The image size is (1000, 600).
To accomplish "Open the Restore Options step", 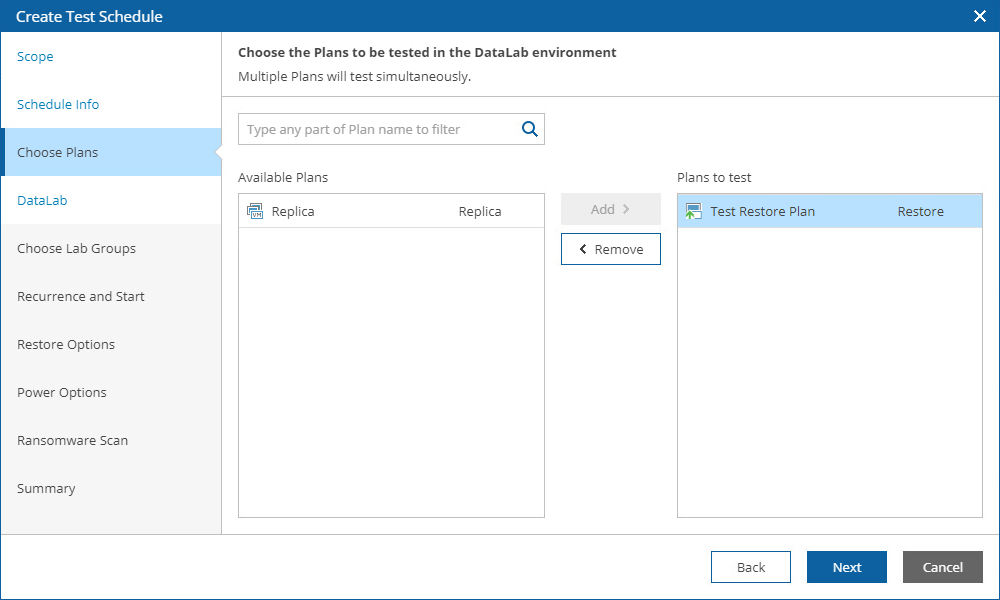I will (66, 345).
